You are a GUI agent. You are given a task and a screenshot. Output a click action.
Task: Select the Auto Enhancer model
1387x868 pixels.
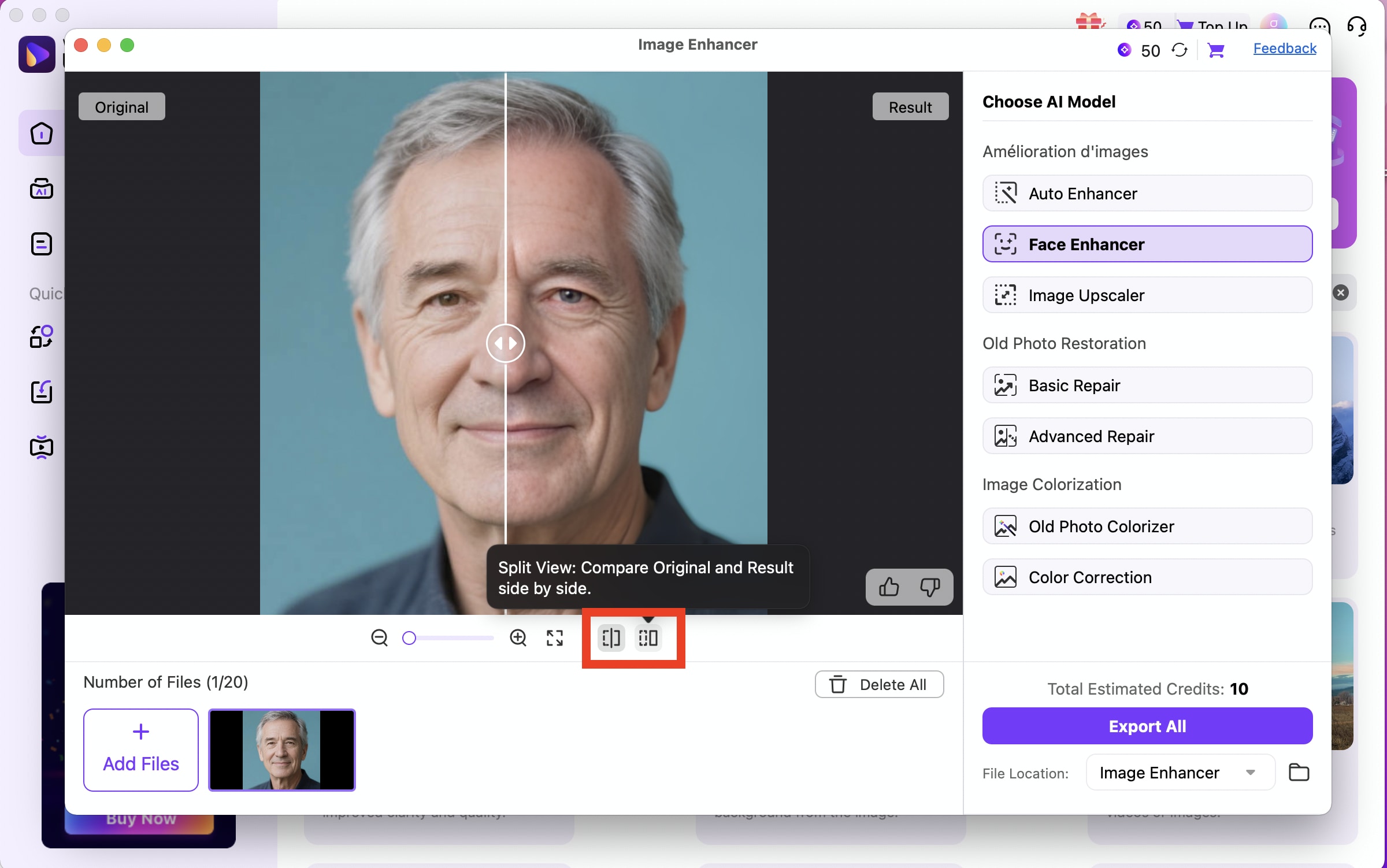1147,194
